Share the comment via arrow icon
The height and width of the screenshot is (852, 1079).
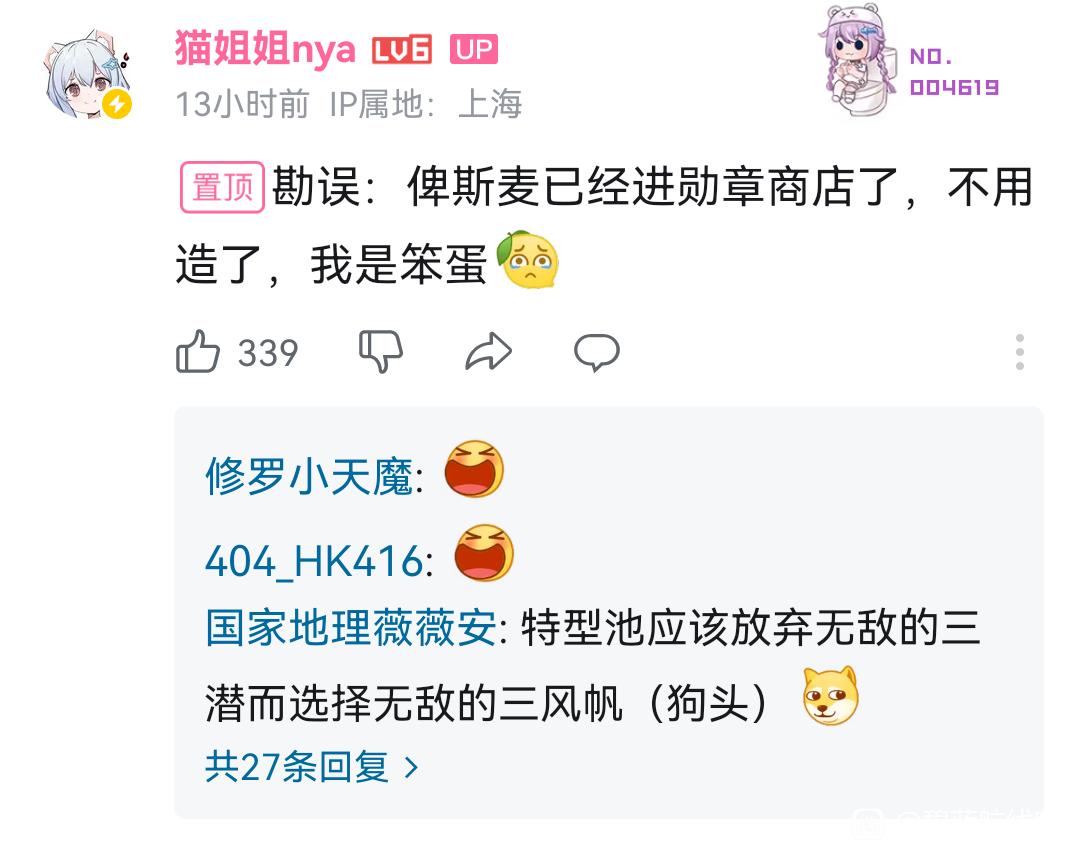point(489,352)
